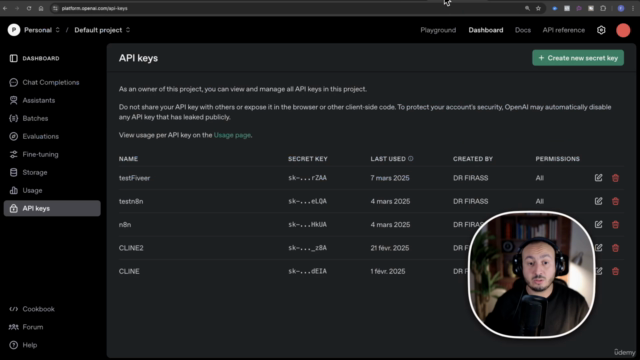This screenshot has width=640, height=360.
Task: Click the browser zoom magnifier icon
Action: pos(527,8)
